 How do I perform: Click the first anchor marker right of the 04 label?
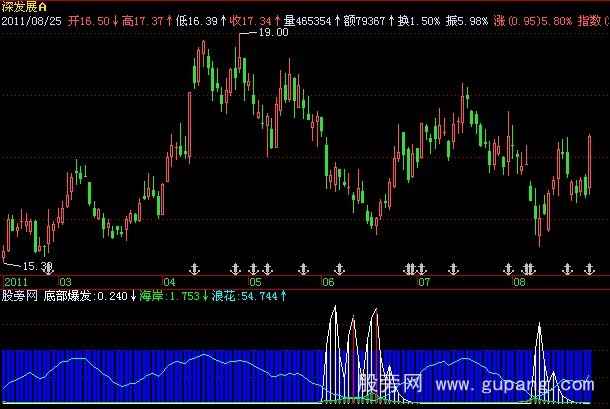(x=194, y=269)
